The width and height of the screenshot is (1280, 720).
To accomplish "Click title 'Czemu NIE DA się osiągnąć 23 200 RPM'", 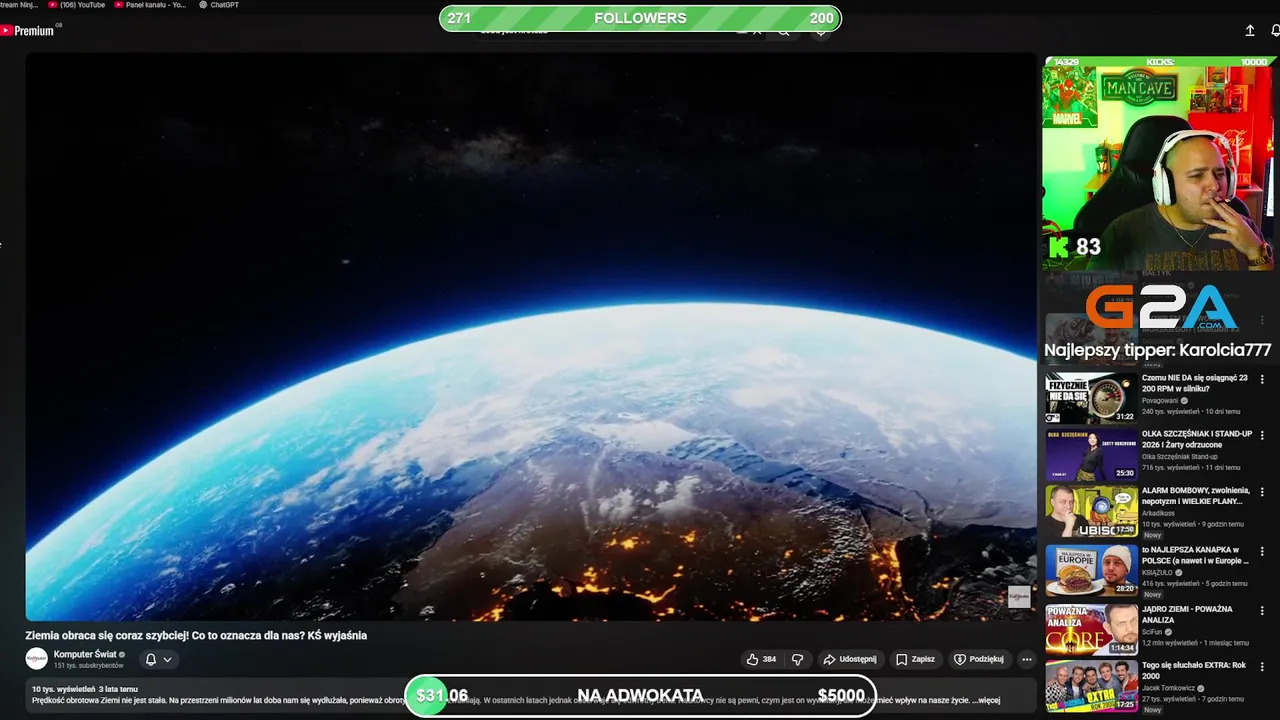I will tap(1195, 383).
